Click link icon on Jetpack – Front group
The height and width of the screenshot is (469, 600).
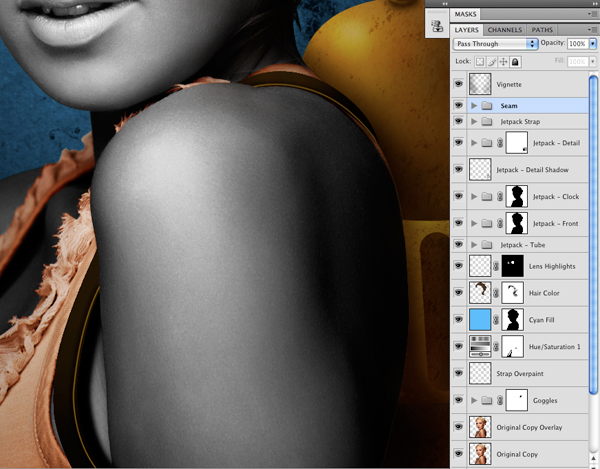[499, 223]
